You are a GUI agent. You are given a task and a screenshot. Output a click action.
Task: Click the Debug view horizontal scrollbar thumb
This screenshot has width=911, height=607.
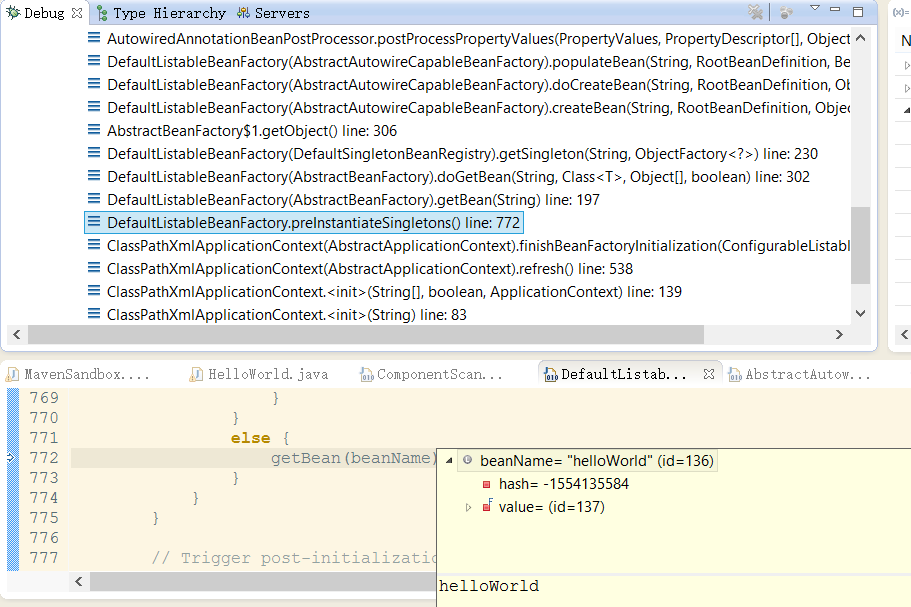coord(366,335)
